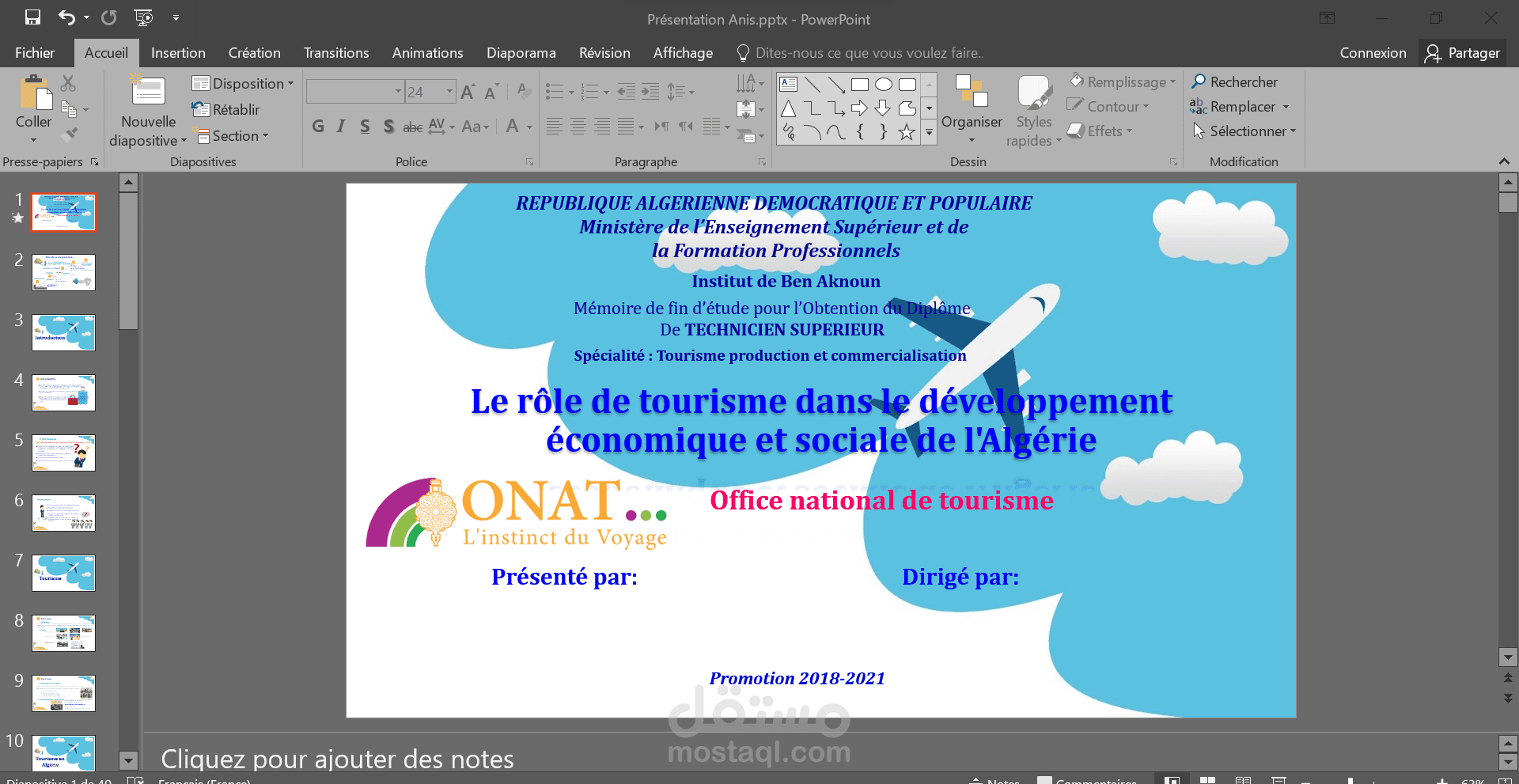Decrease the list indent level

626,92
